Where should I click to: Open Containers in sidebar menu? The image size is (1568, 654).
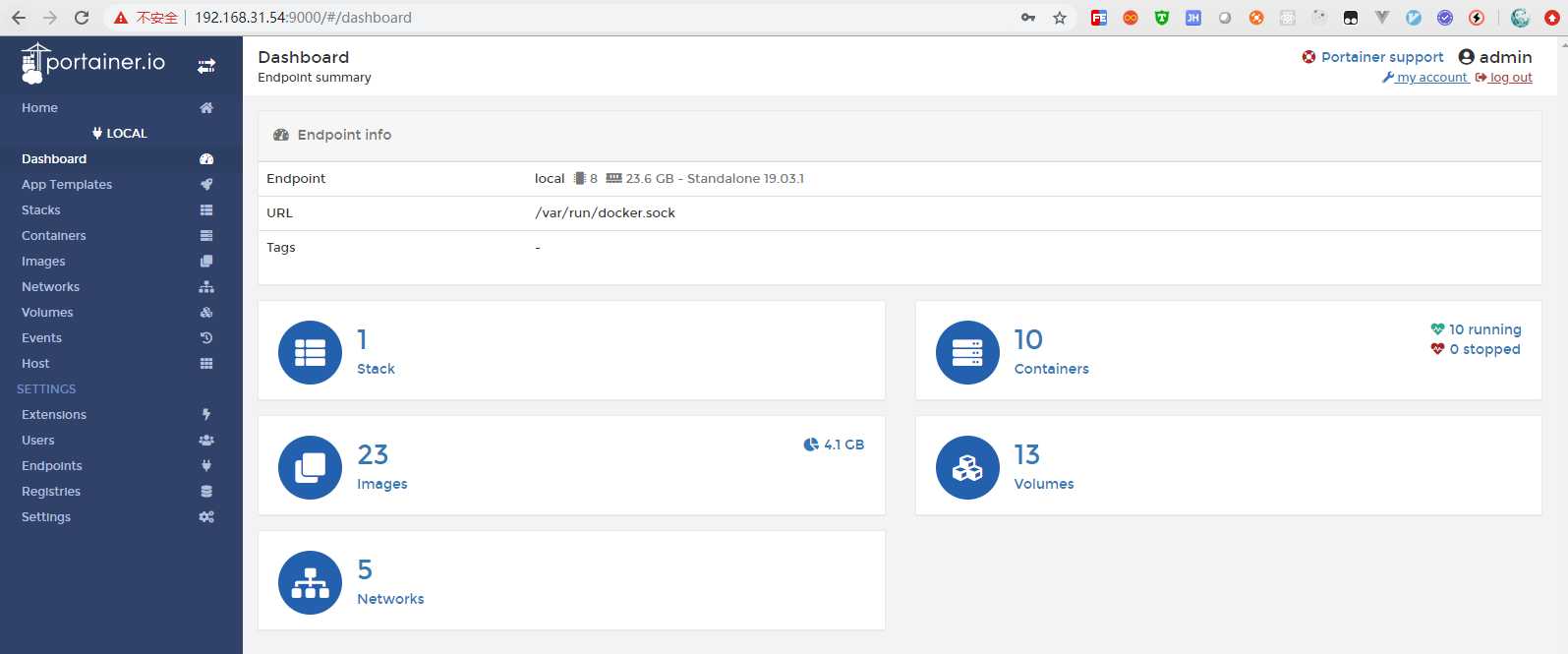(x=121, y=236)
